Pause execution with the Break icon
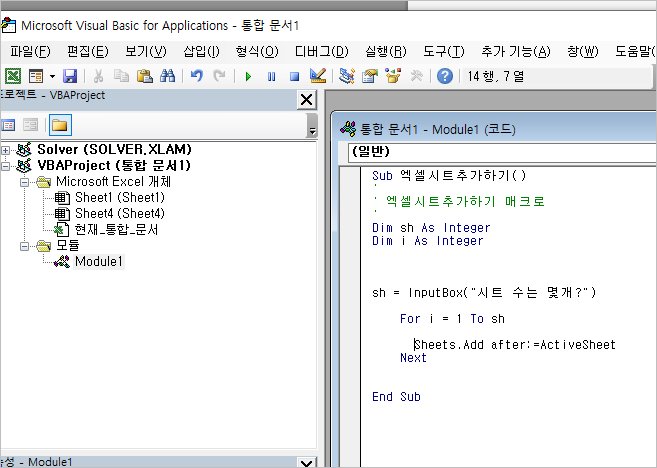 coord(271,76)
